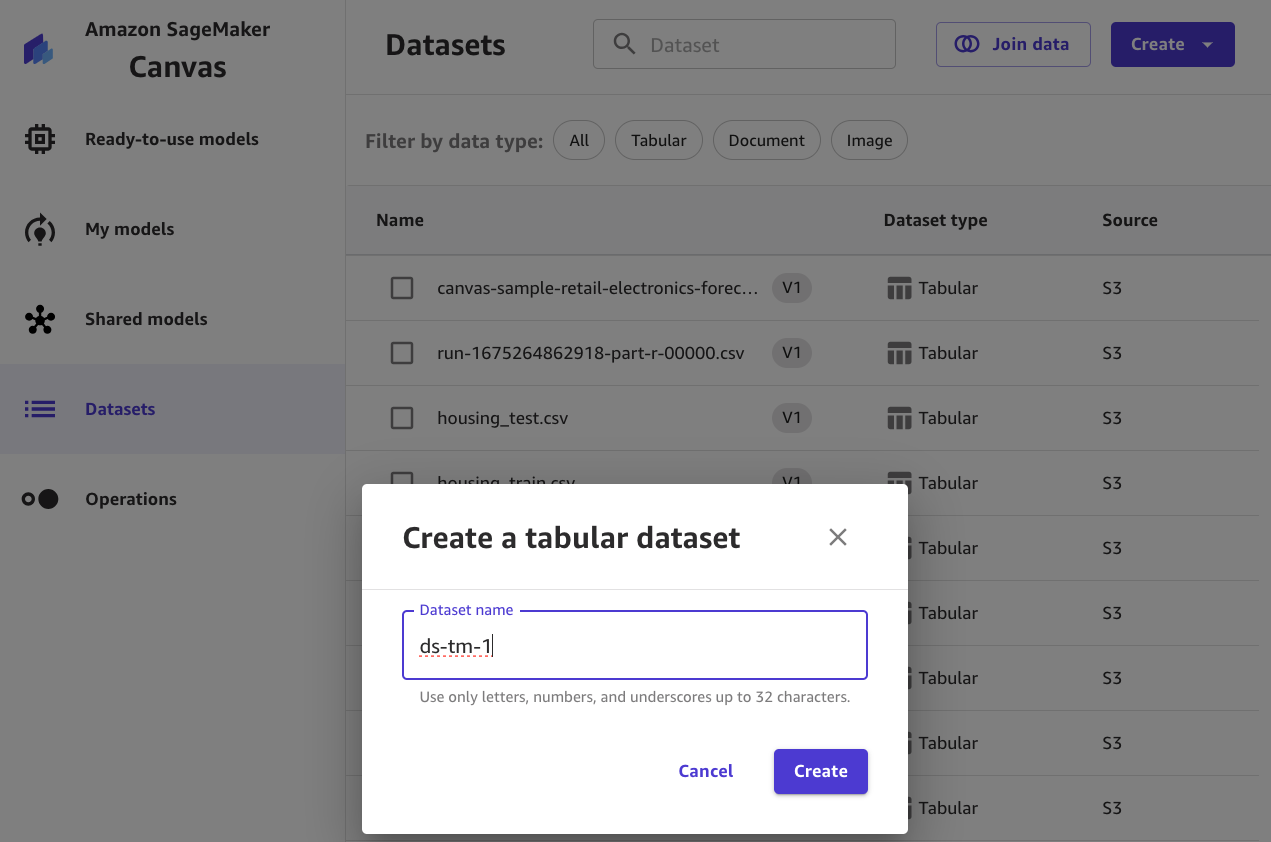Click the Dataset name input field
Viewport: 1271px width, 842px height.
634,646
